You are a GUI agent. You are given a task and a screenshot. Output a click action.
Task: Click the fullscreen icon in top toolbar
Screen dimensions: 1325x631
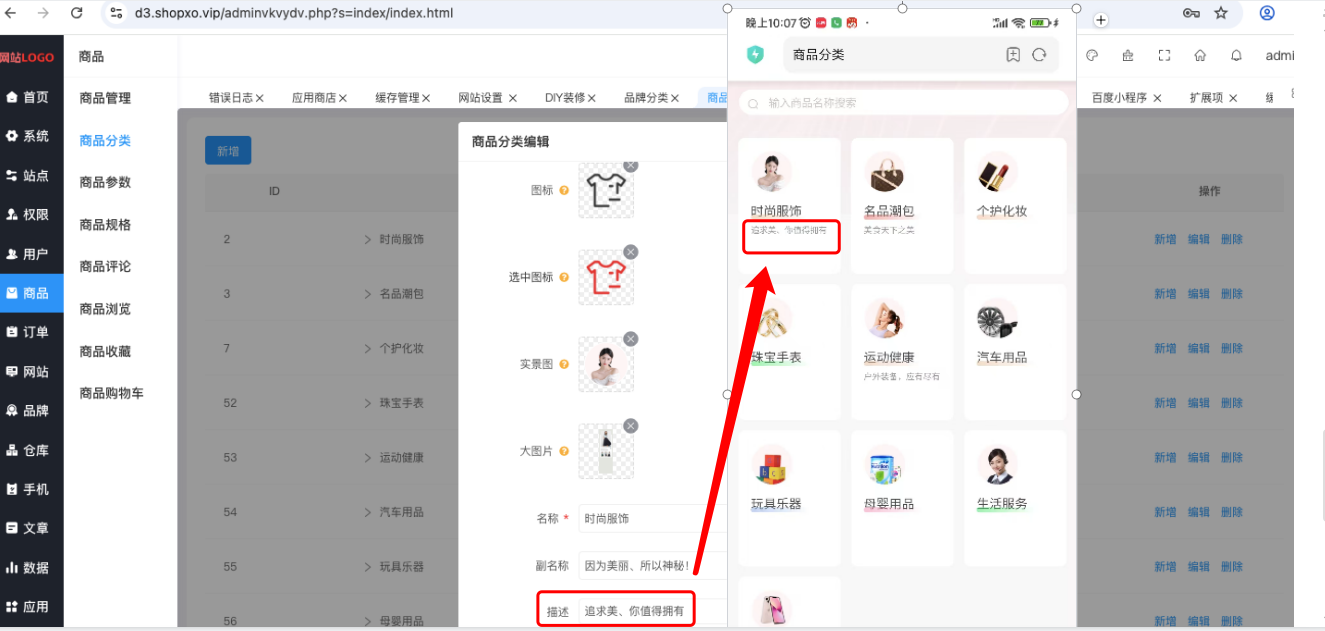(x=1164, y=56)
